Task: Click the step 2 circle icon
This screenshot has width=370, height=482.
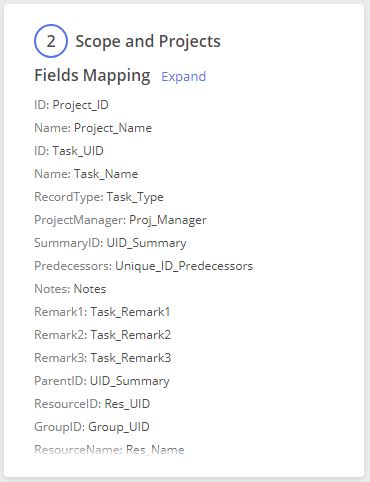Action: [51, 41]
